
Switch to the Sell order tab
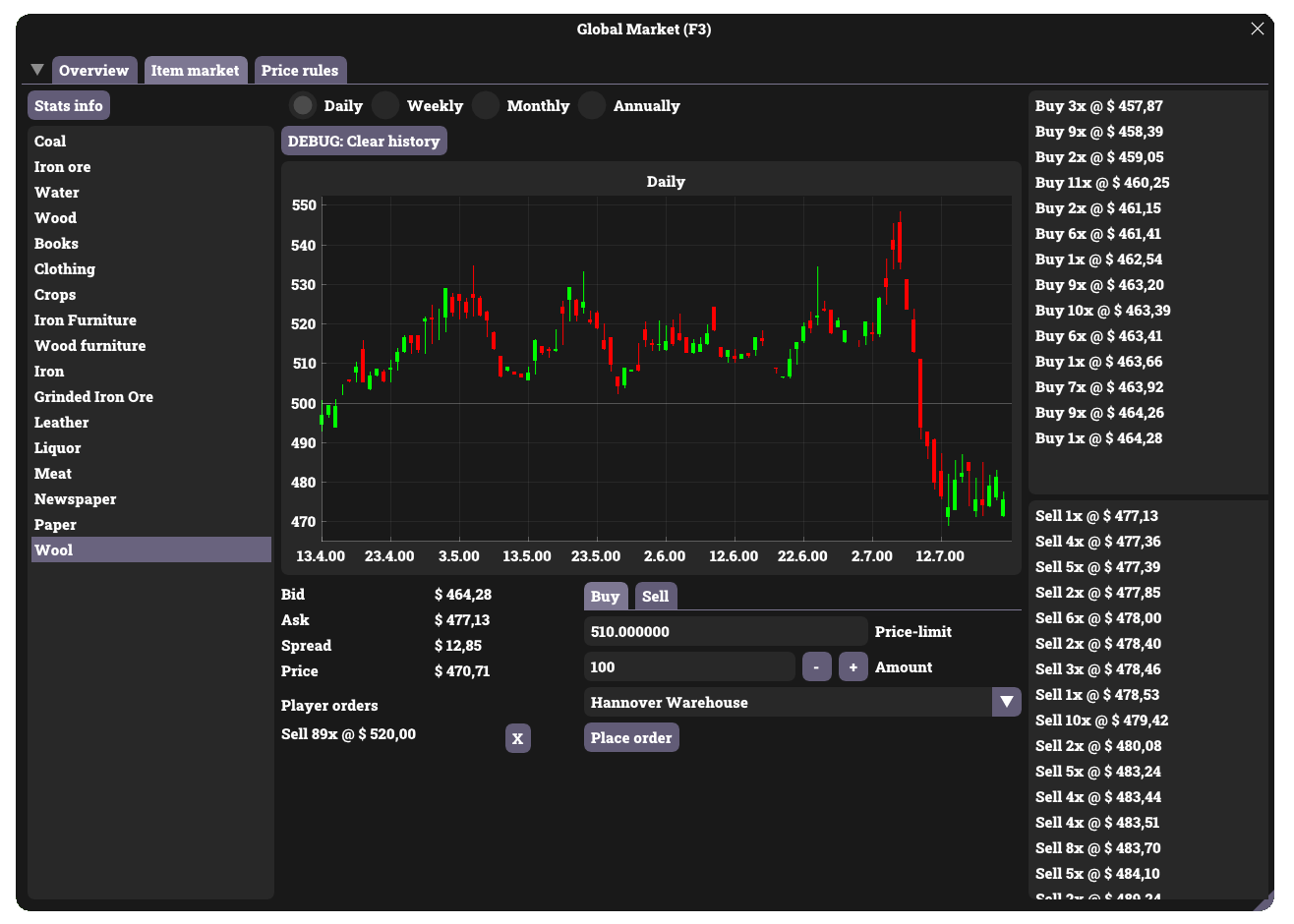655,596
